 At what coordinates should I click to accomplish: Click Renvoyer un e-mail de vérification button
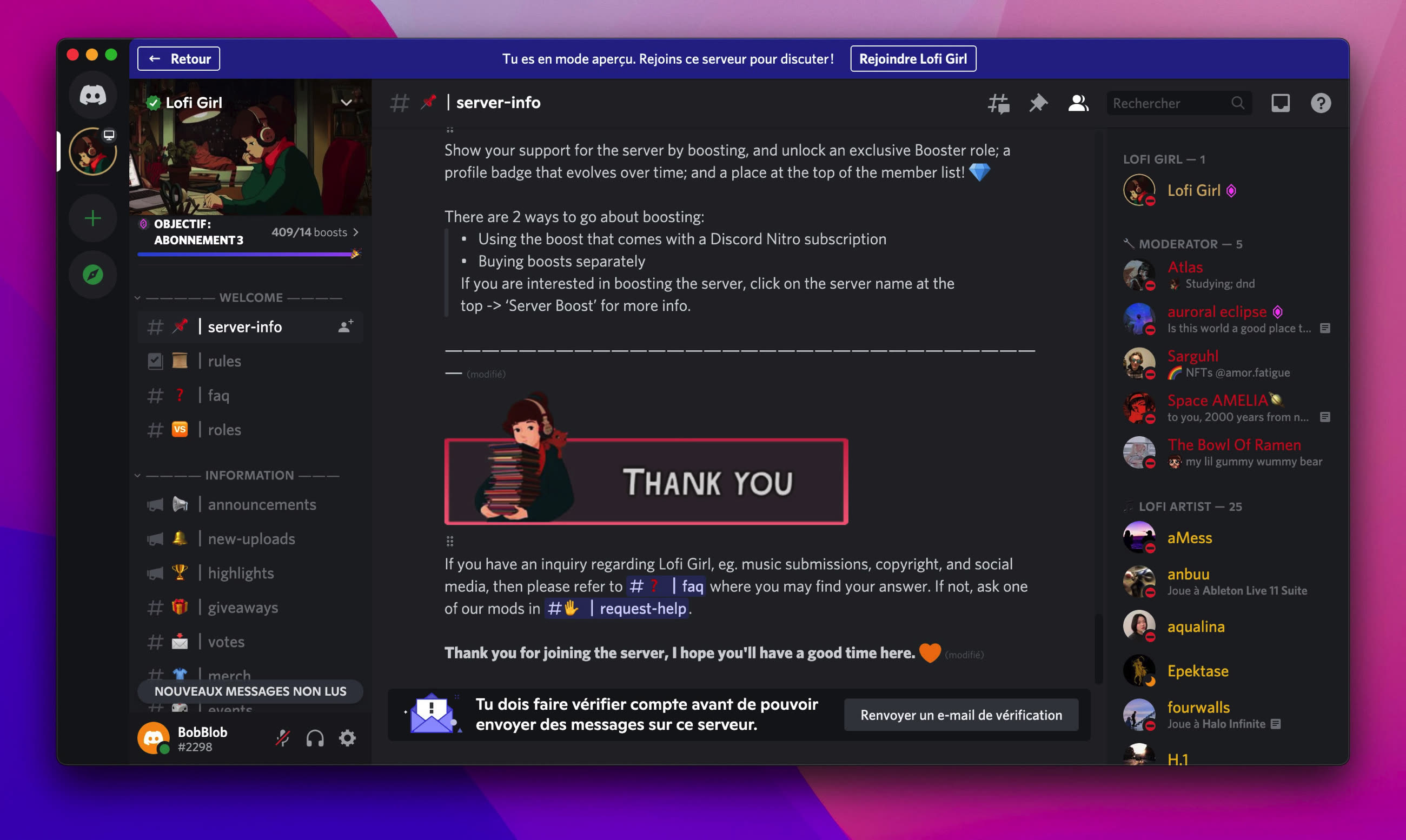960,714
